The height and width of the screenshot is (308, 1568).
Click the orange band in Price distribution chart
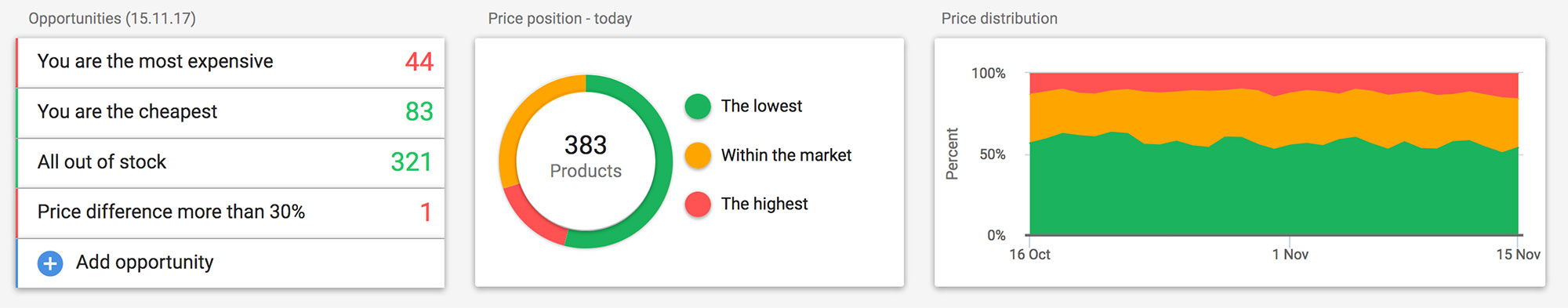[x=1274, y=118]
